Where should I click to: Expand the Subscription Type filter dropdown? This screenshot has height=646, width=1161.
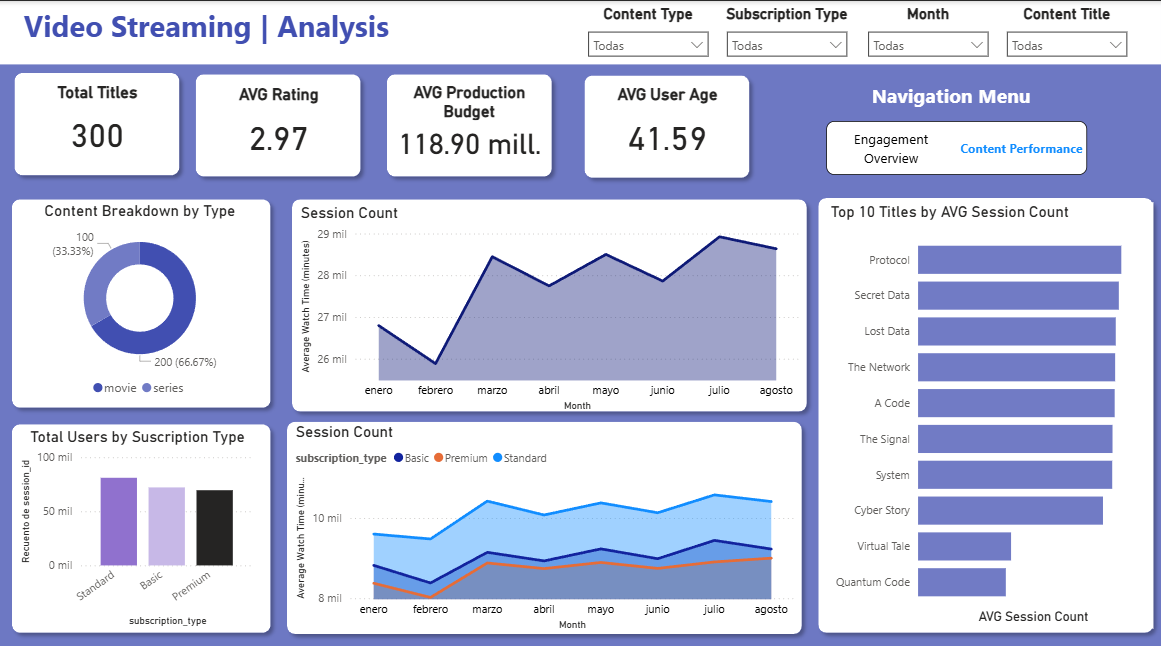[786, 44]
